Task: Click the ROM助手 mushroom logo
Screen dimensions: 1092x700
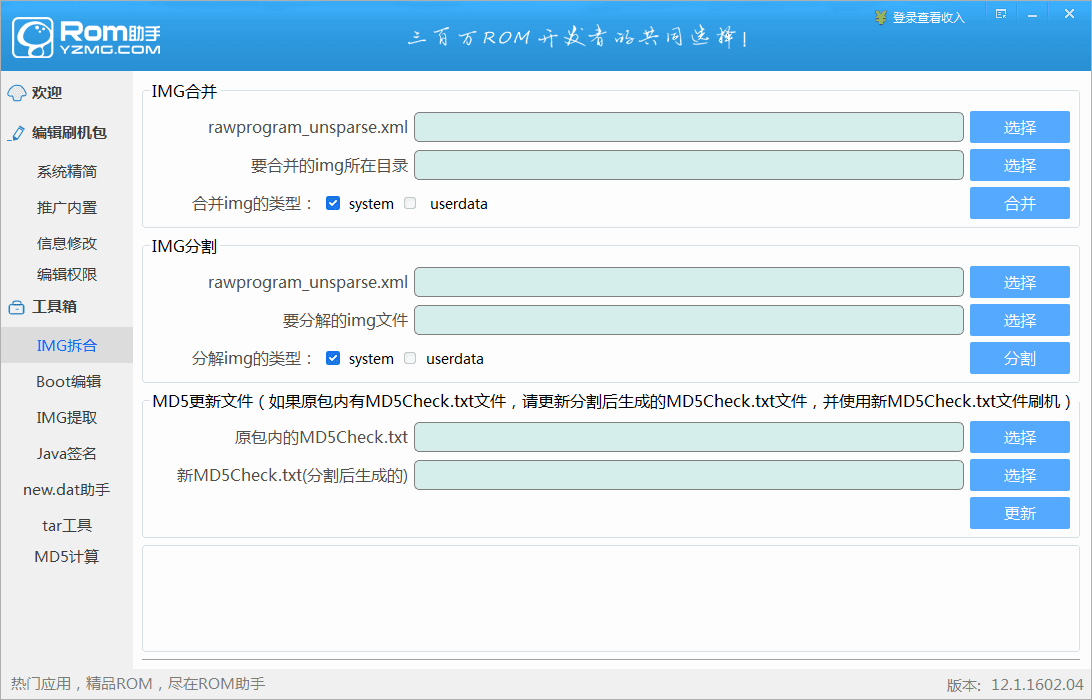Action: click(33, 36)
